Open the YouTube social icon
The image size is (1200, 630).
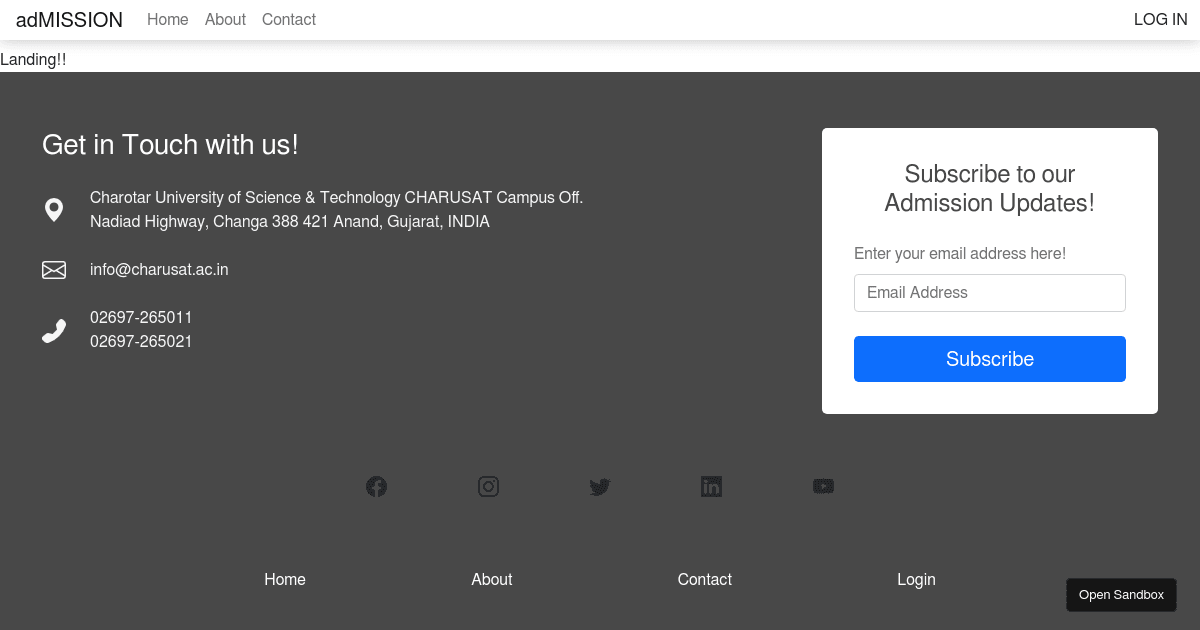[823, 487]
